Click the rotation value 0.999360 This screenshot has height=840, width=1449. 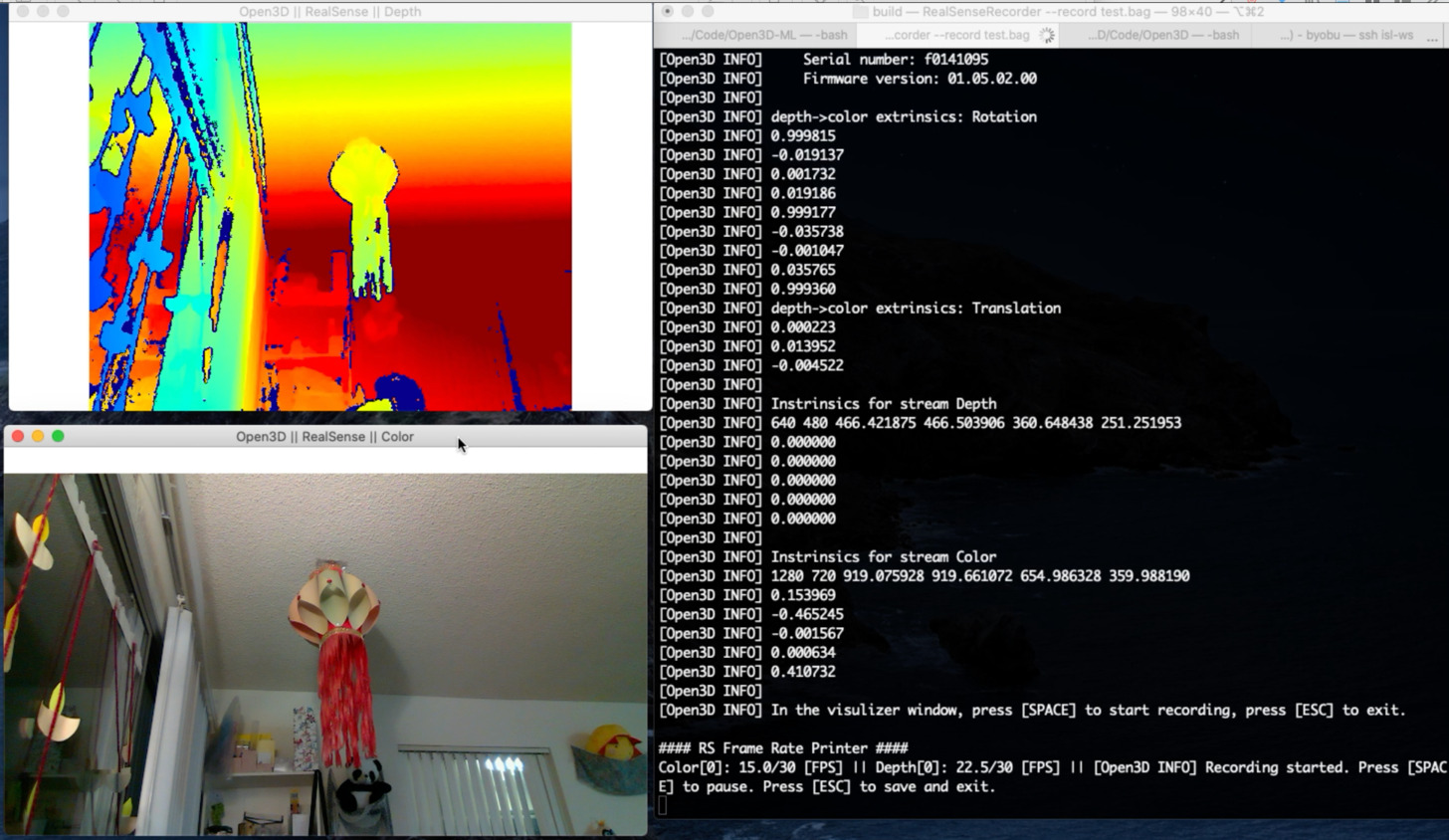tap(803, 289)
